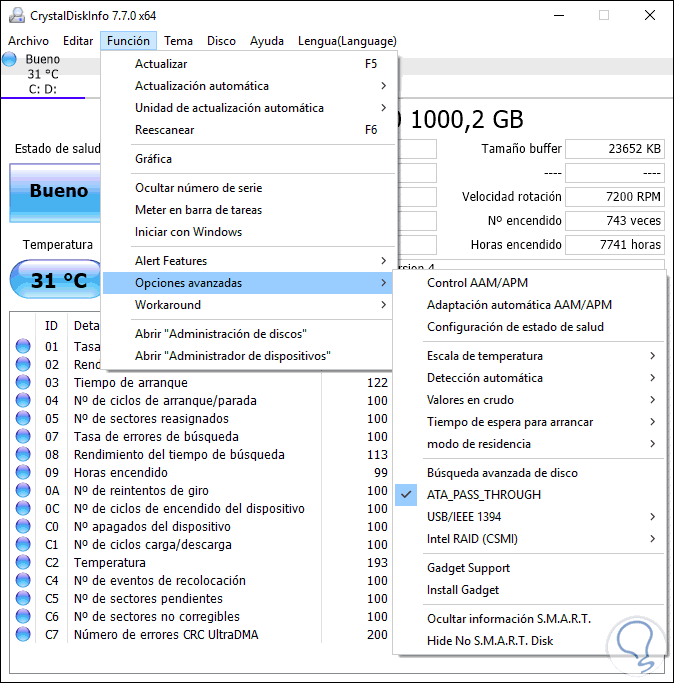Click status orb for C1 ciclos carga/descarga
Image resolution: width=674 pixels, height=683 pixels.
click(x=23, y=544)
